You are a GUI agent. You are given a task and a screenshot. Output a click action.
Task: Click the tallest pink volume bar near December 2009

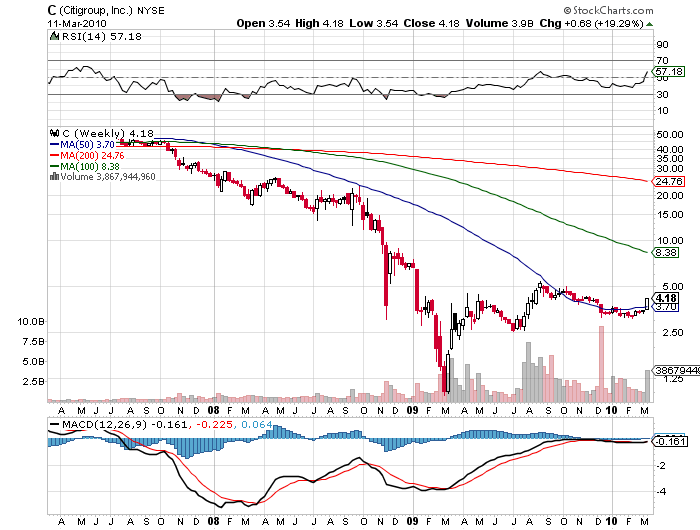click(601, 364)
